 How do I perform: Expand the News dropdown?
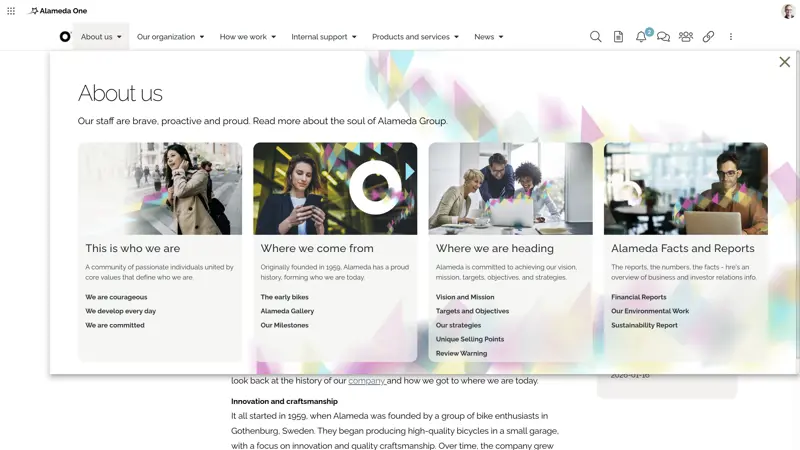(x=489, y=37)
